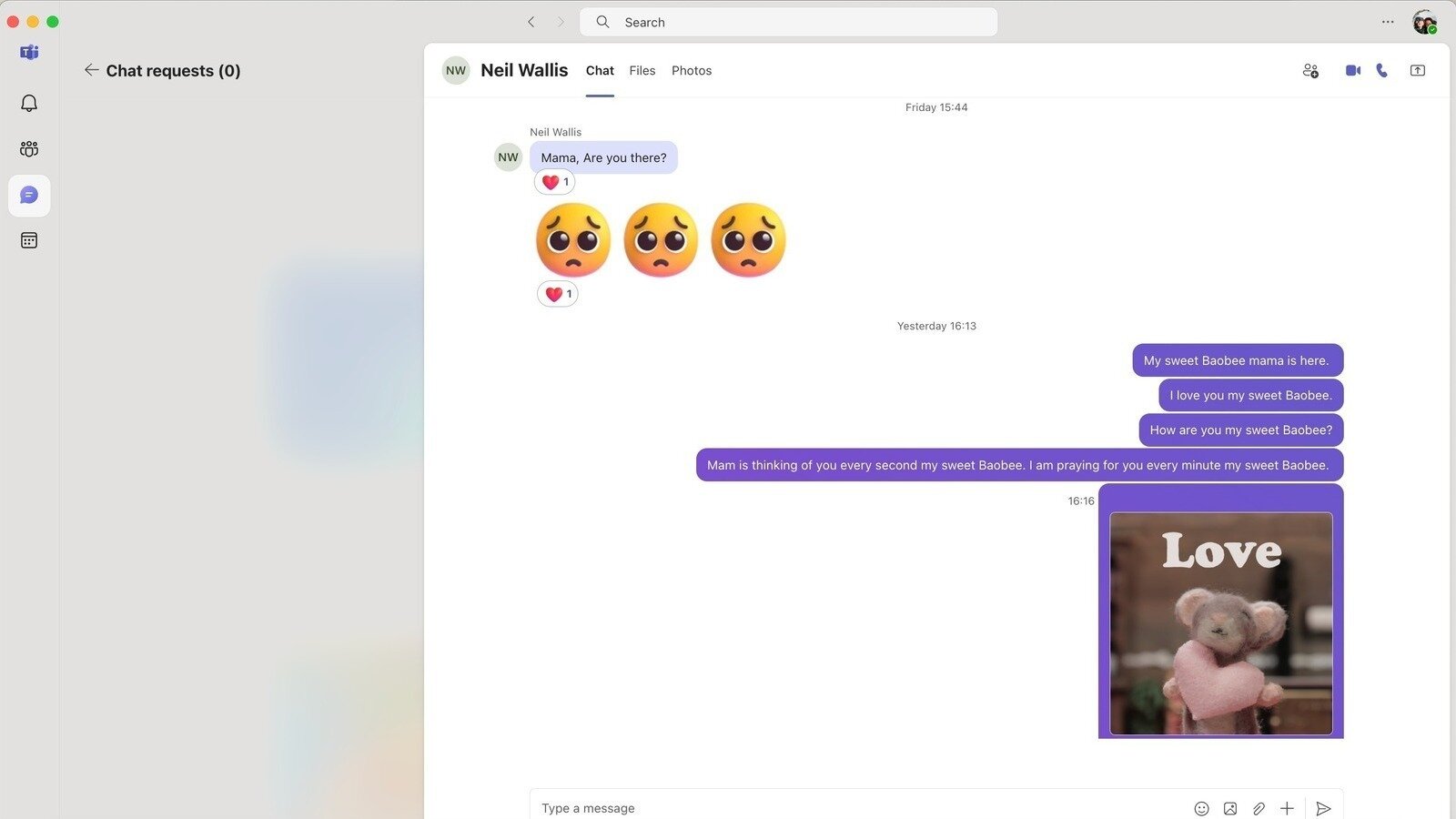Start an audio call with Neil
This screenshot has width=1456, height=819.
(x=1381, y=70)
